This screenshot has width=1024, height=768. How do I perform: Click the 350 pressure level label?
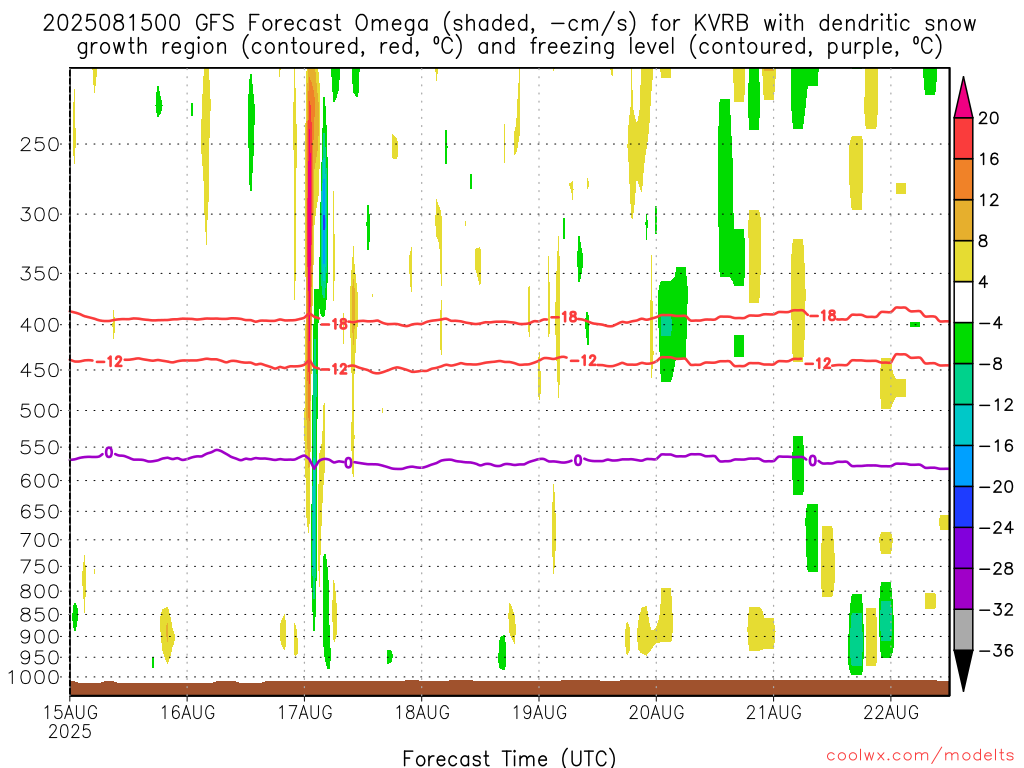tap(40, 274)
